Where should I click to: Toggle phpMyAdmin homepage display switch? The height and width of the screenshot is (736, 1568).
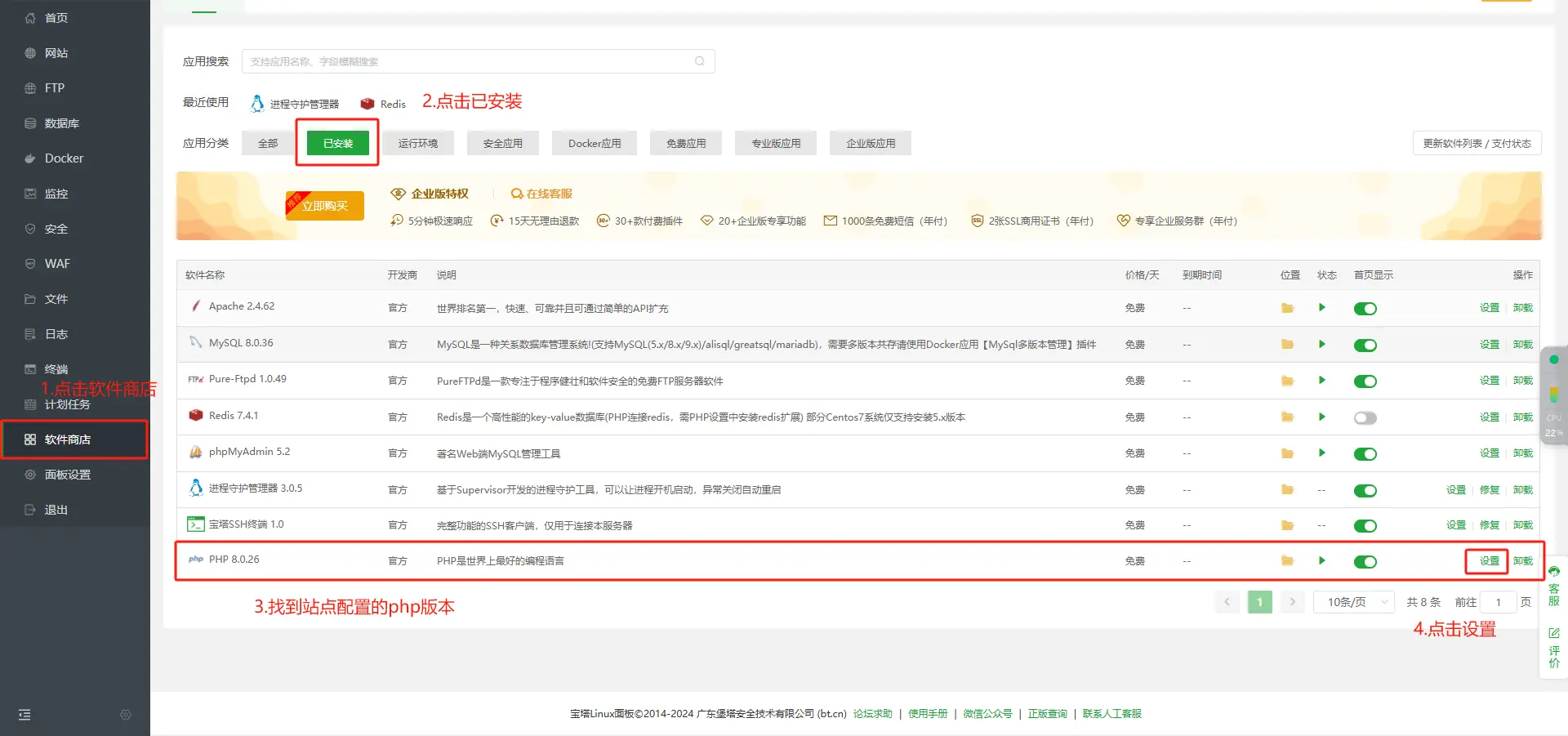(x=1365, y=454)
